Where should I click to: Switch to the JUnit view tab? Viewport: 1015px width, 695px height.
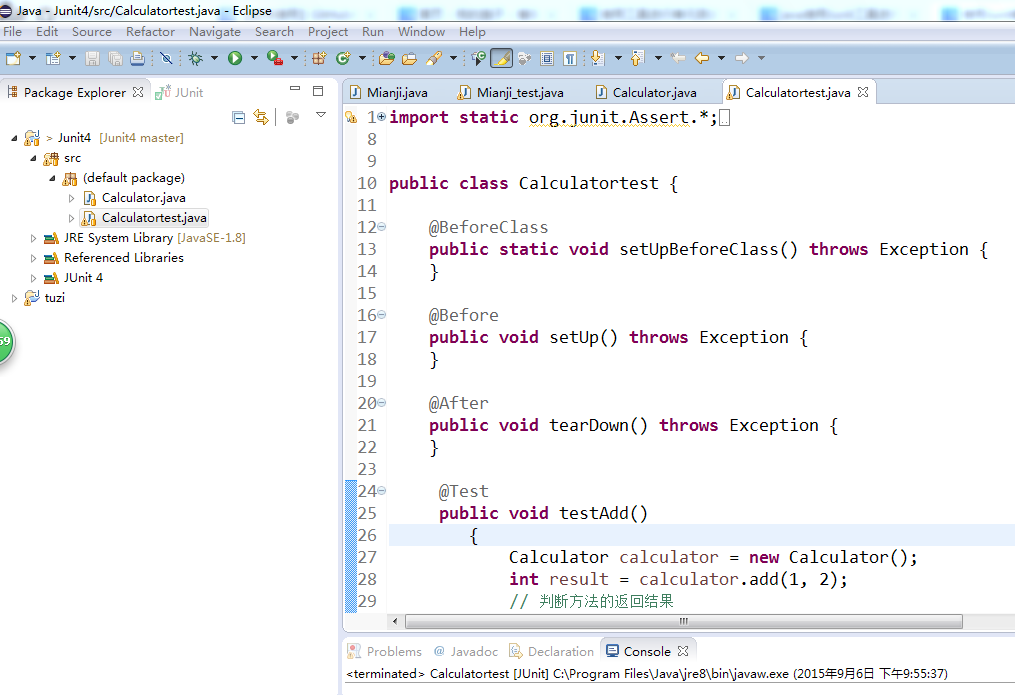tap(179, 93)
